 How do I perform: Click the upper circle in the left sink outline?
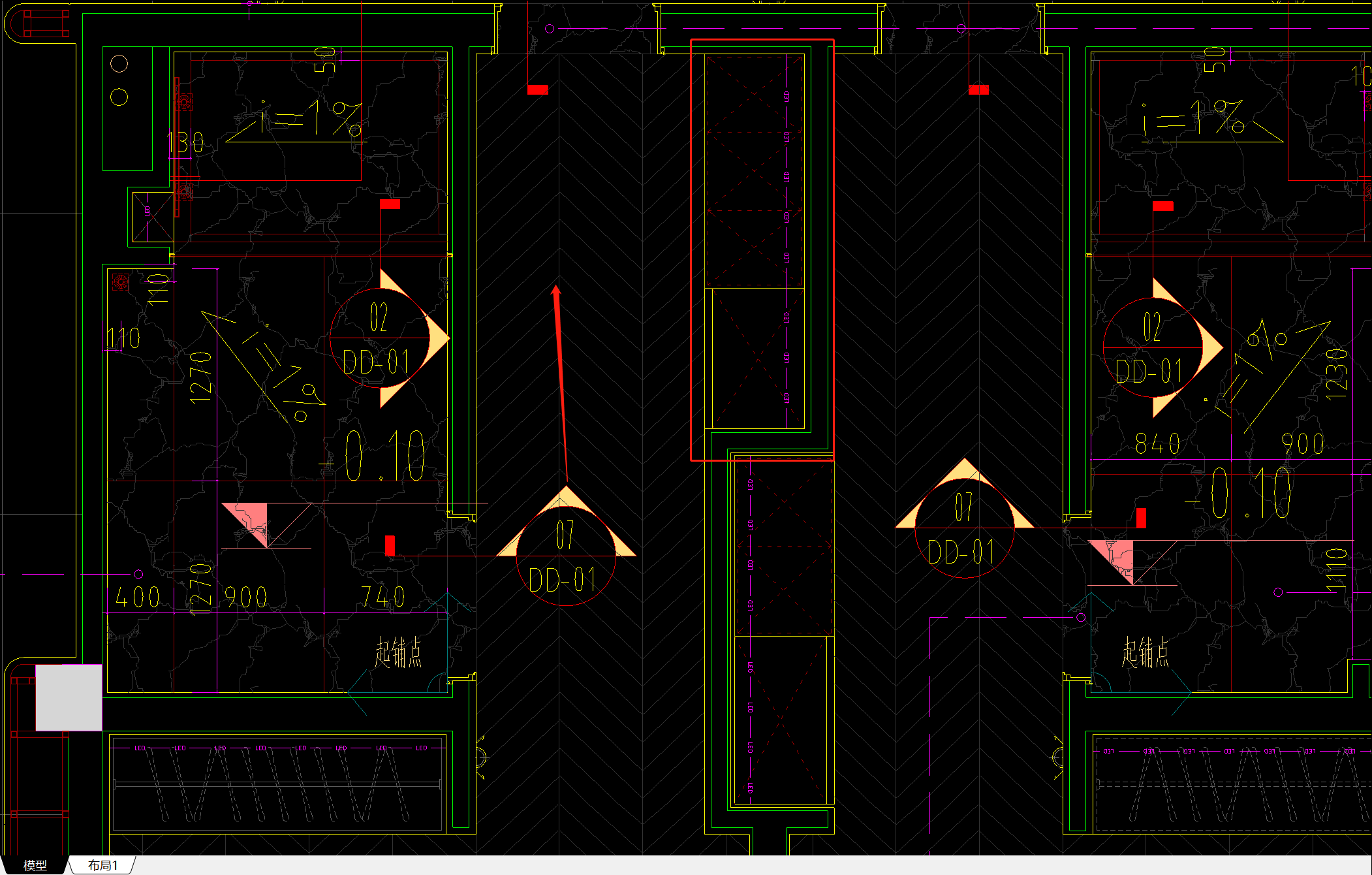click(119, 64)
